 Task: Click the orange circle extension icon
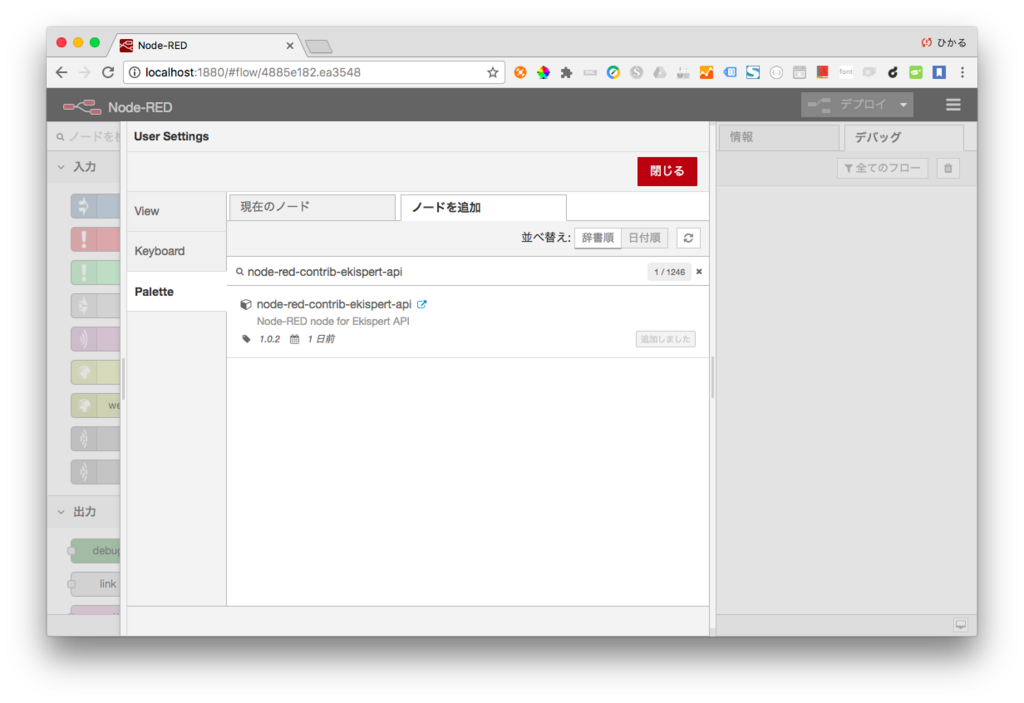[520, 73]
